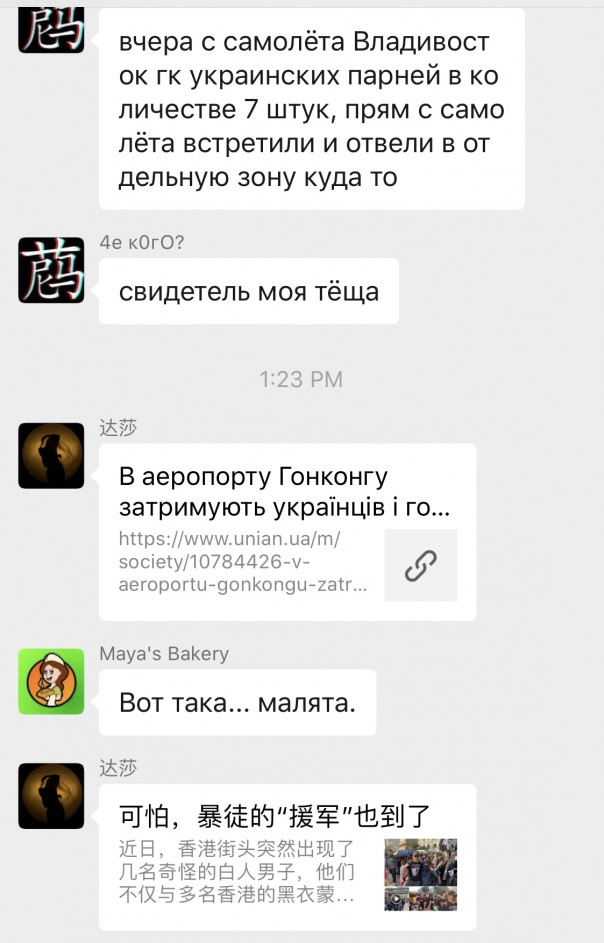
Task: Open 达莎's avatar beside the unian link
Action: coord(51,455)
